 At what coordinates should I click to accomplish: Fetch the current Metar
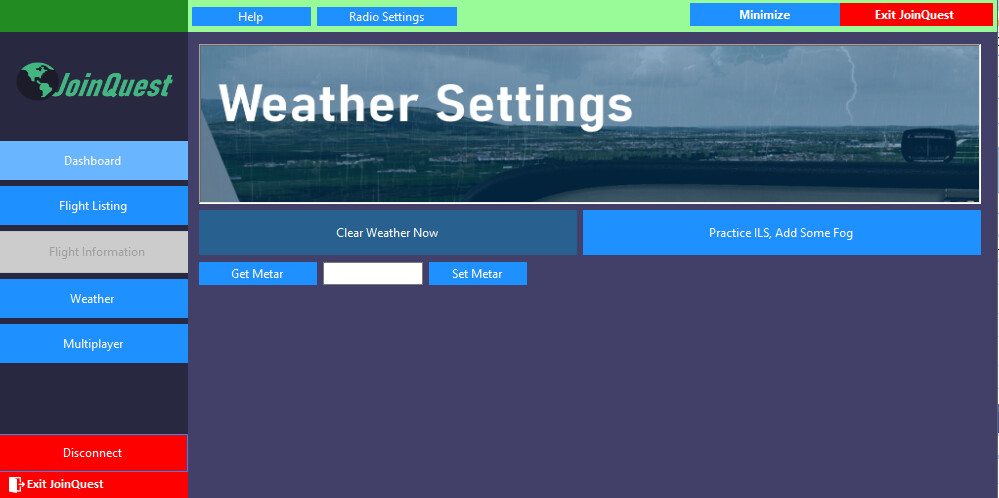[257, 274]
